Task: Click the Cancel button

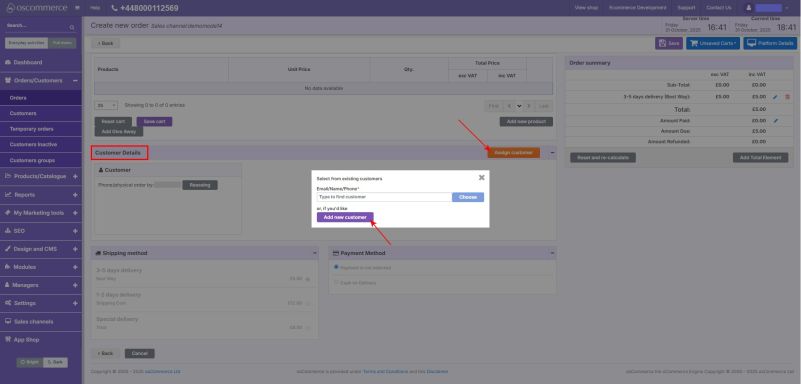Action: (139, 353)
